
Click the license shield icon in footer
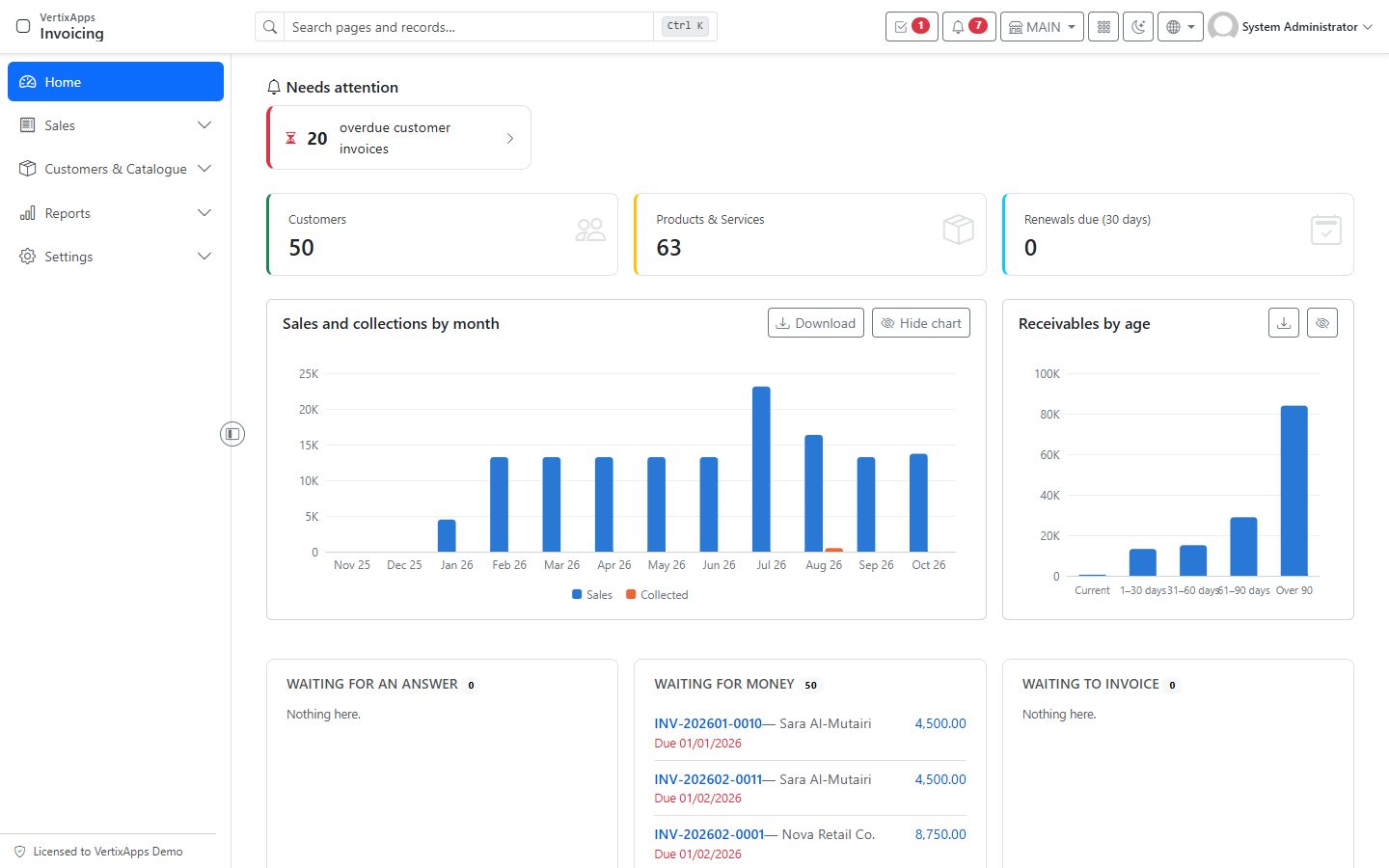pos(20,852)
